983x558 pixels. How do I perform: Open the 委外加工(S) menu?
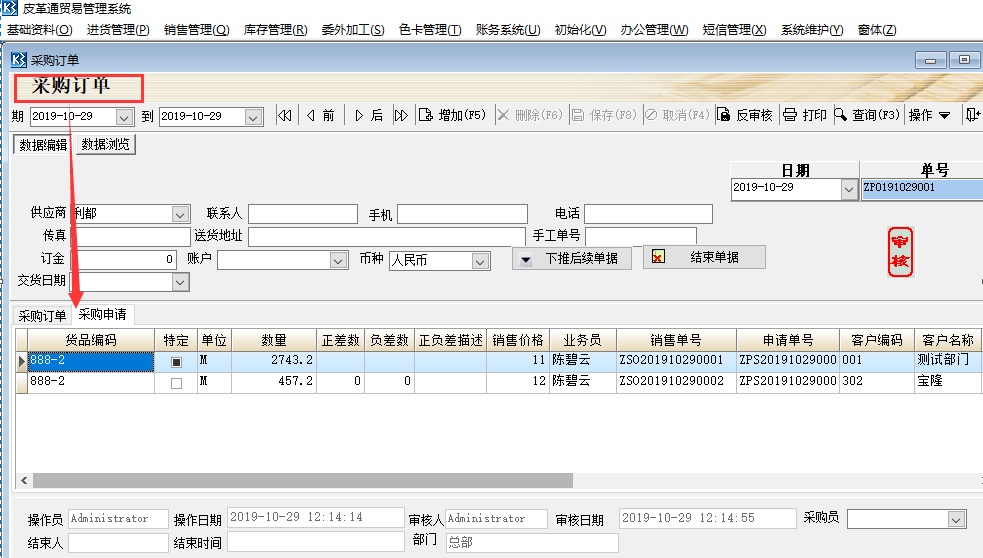(353, 29)
